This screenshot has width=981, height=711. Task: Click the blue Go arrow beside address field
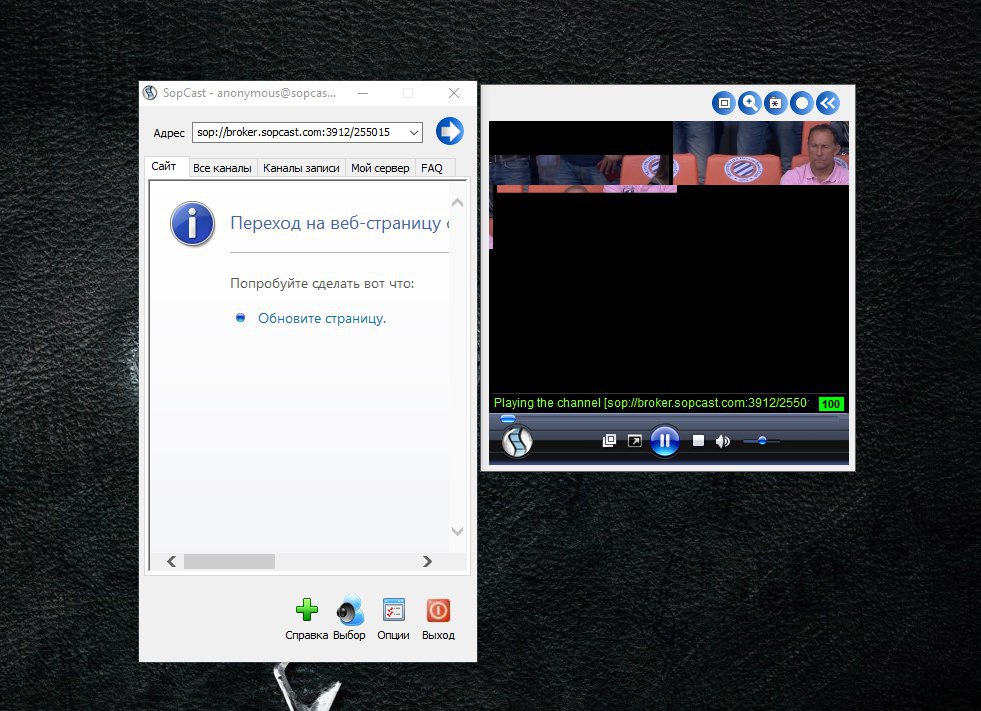(x=449, y=131)
